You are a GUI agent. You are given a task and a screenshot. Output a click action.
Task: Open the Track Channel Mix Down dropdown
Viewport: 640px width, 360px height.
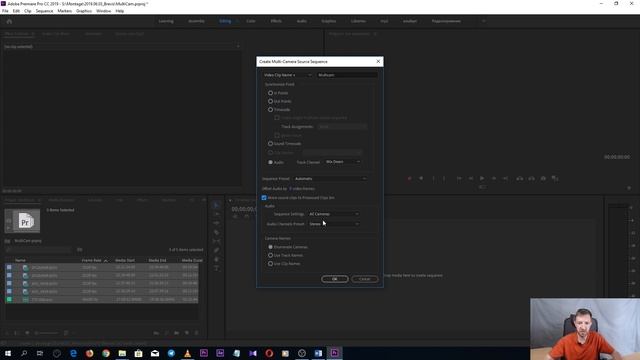(x=342, y=162)
